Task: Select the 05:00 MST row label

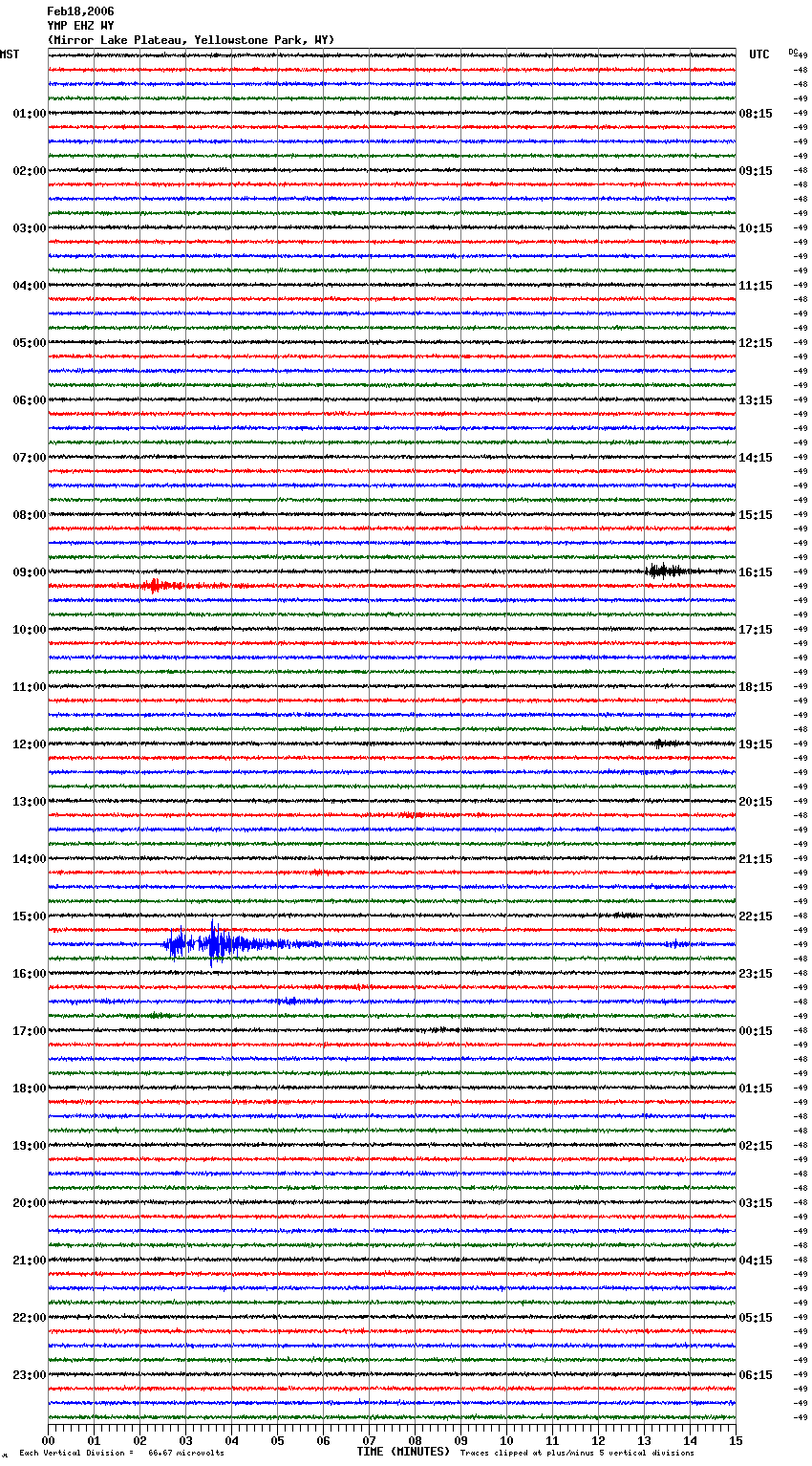Action: [x=29, y=343]
